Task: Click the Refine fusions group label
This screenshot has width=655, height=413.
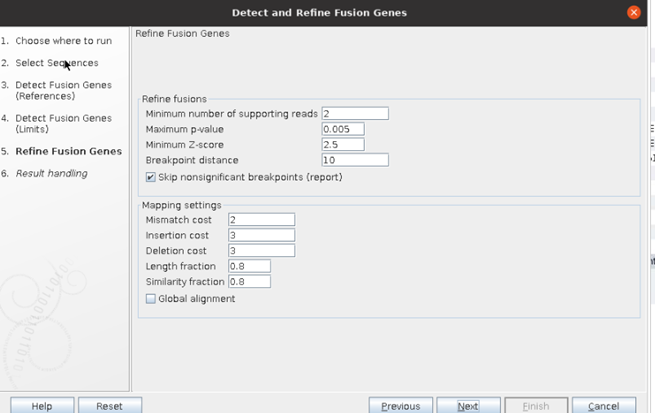Action: click(174, 99)
